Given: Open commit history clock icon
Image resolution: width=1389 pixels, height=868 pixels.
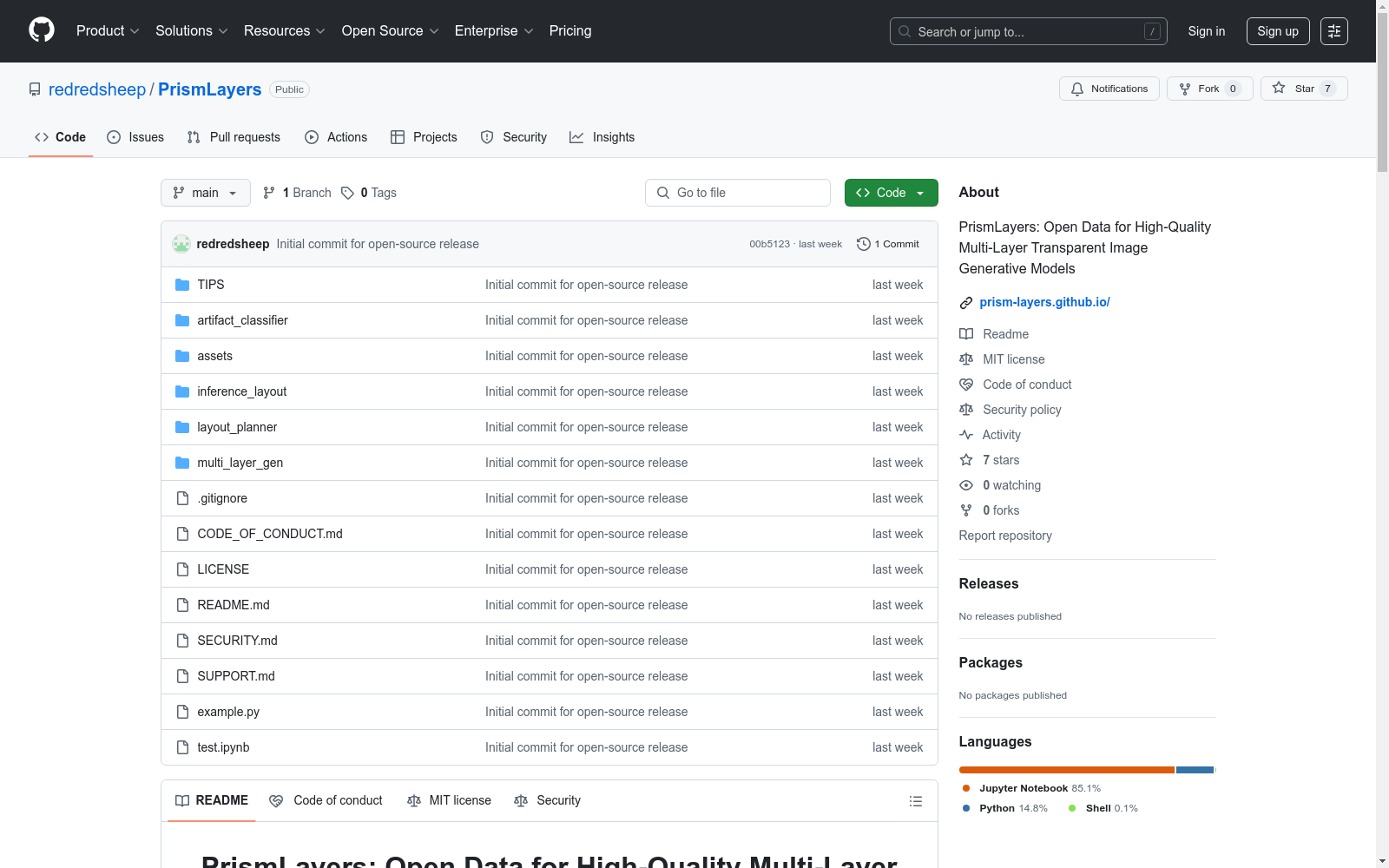Looking at the screenshot, I should coord(863,244).
